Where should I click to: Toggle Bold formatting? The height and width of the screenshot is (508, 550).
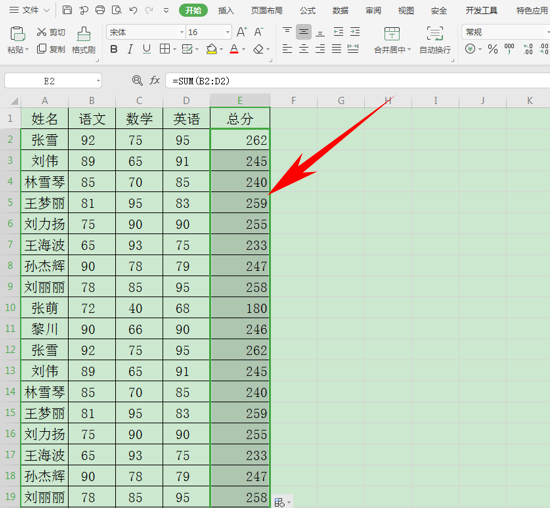tap(114, 49)
